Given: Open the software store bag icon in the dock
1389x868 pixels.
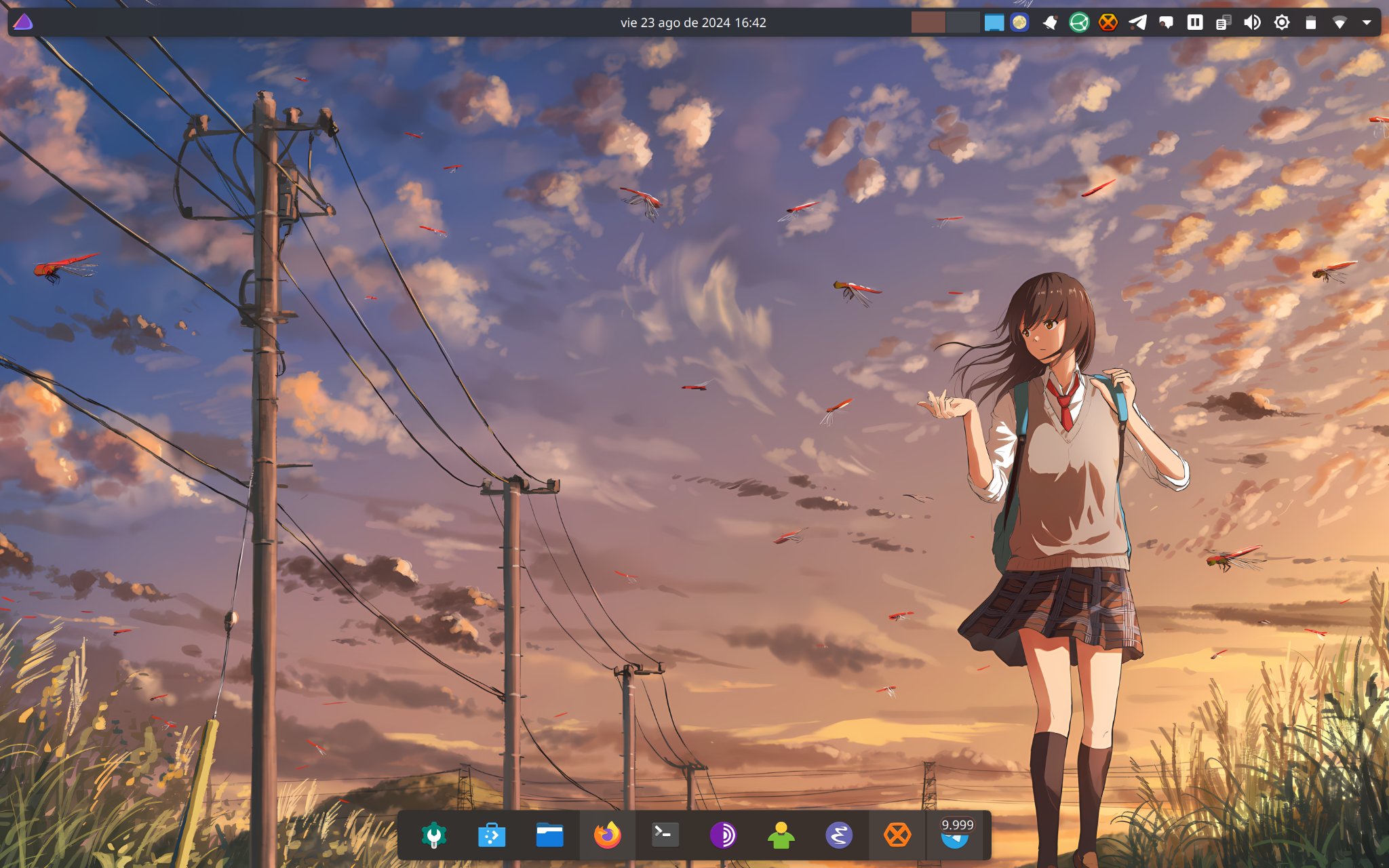Looking at the screenshot, I should (492, 835).
